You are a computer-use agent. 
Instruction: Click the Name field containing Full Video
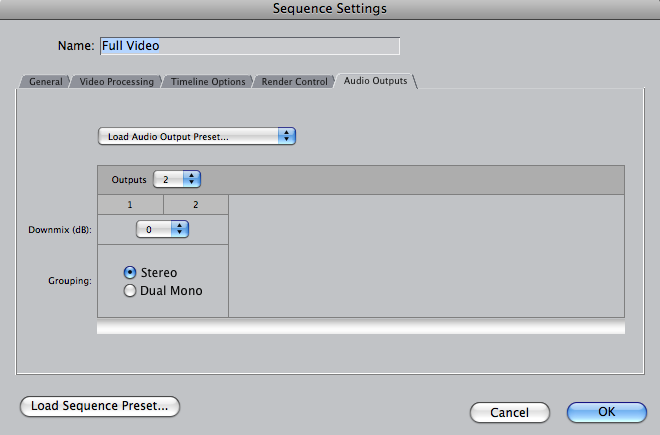pyautogui.click(x=250, y=45)
